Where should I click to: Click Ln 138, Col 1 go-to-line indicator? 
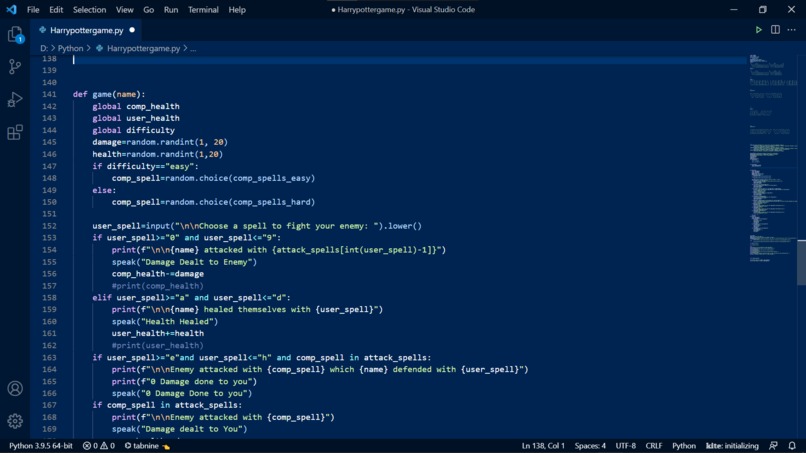(x=543, y=446)
